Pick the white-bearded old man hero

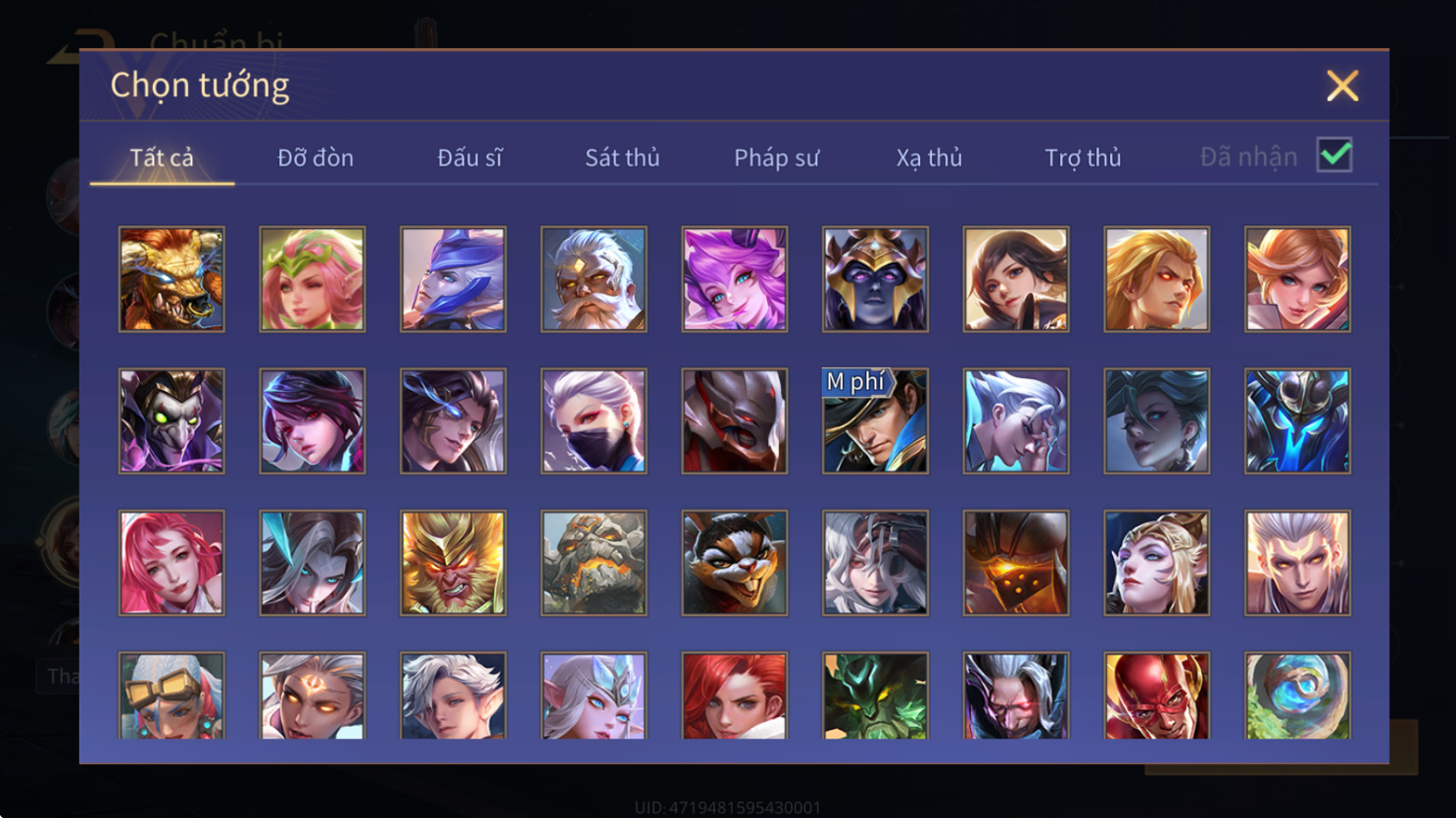(594, 279)
